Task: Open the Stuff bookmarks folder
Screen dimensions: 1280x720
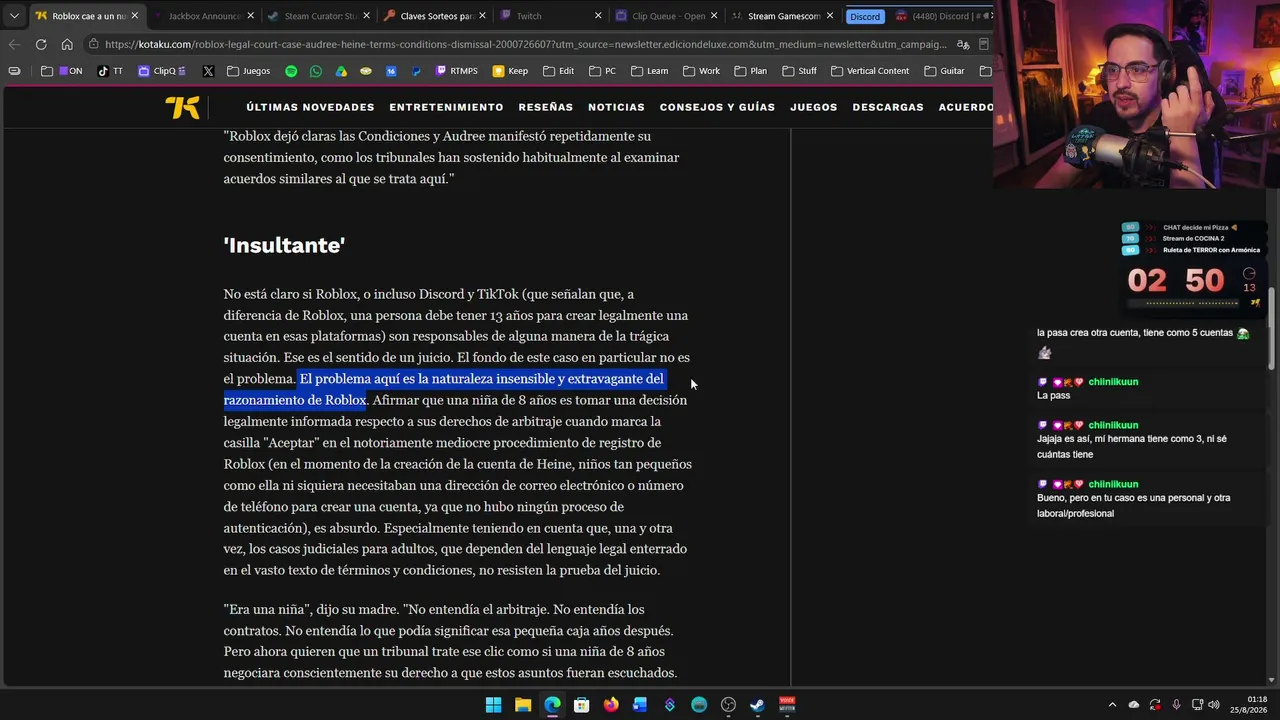Action: click(800, 71)
